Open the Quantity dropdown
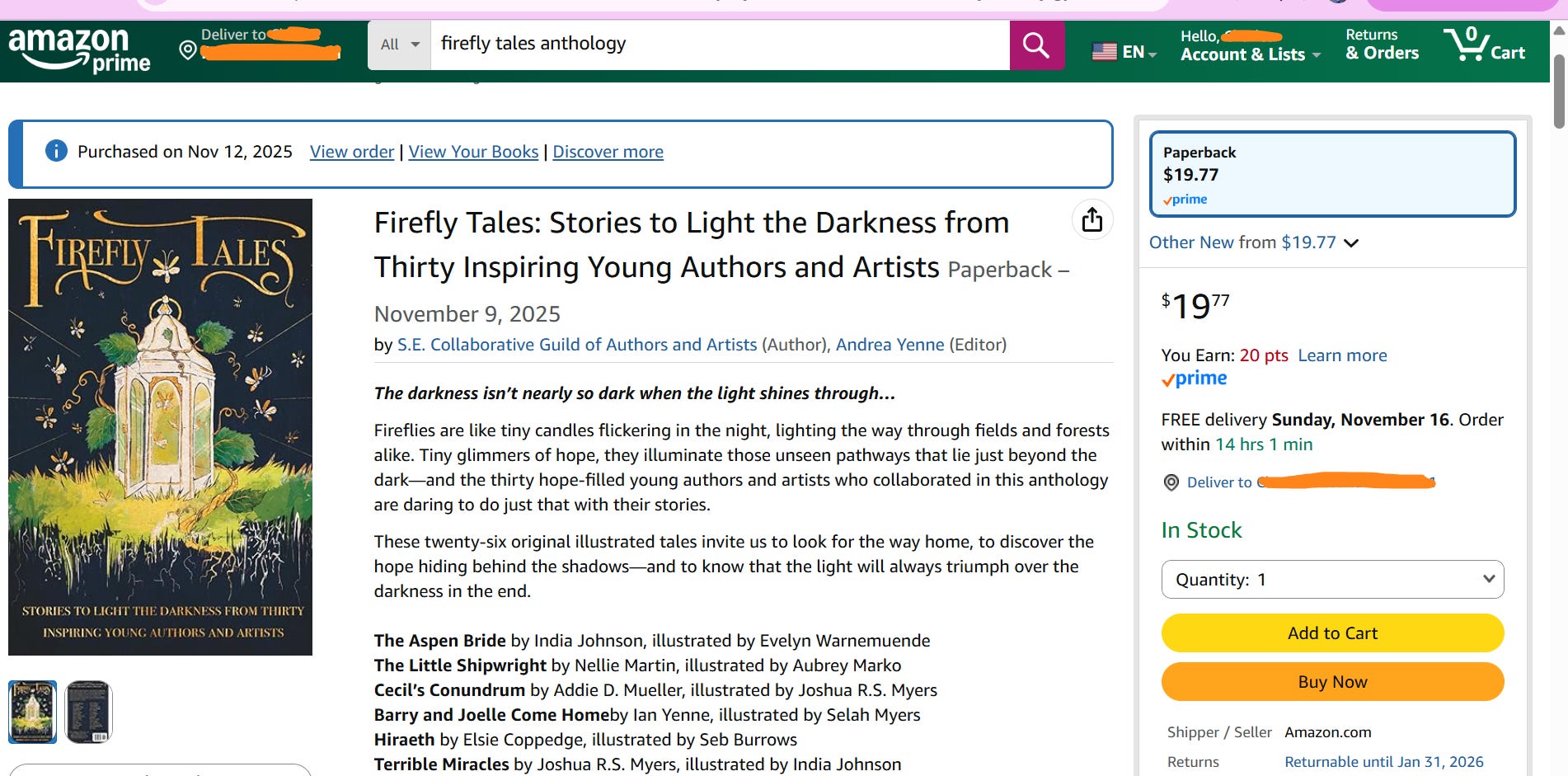 (x=1332, y=580)
